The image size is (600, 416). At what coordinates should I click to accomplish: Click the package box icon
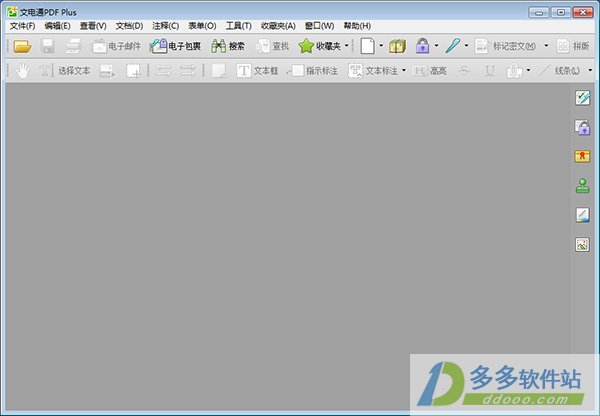tap(398, 46)
